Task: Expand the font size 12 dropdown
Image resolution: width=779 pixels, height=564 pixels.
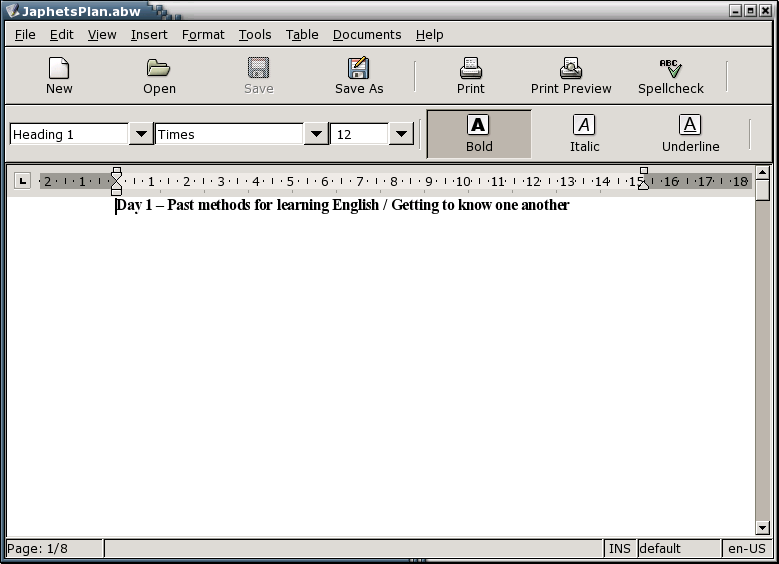Action: point(401,134)
